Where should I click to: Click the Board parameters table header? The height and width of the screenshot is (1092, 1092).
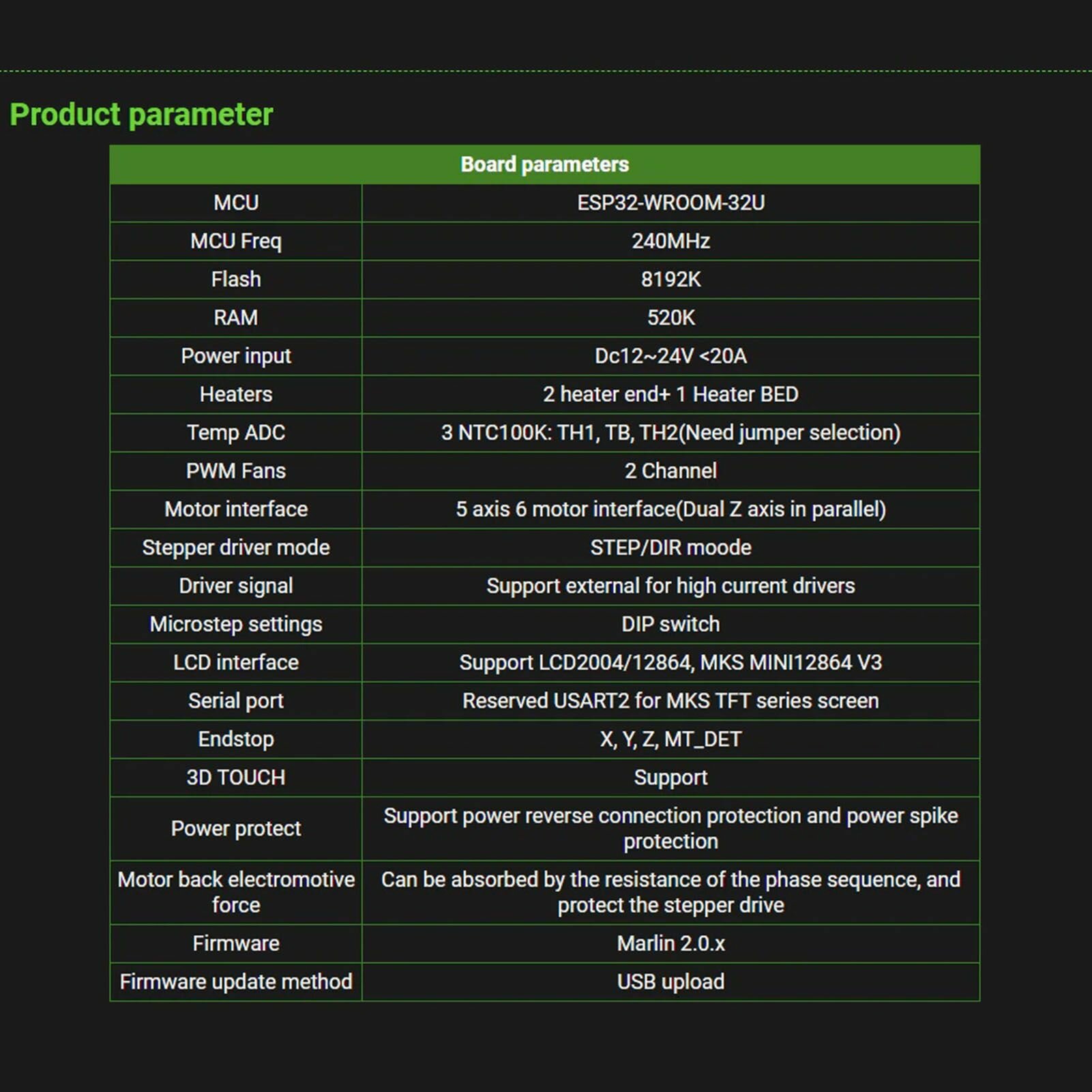544,164
